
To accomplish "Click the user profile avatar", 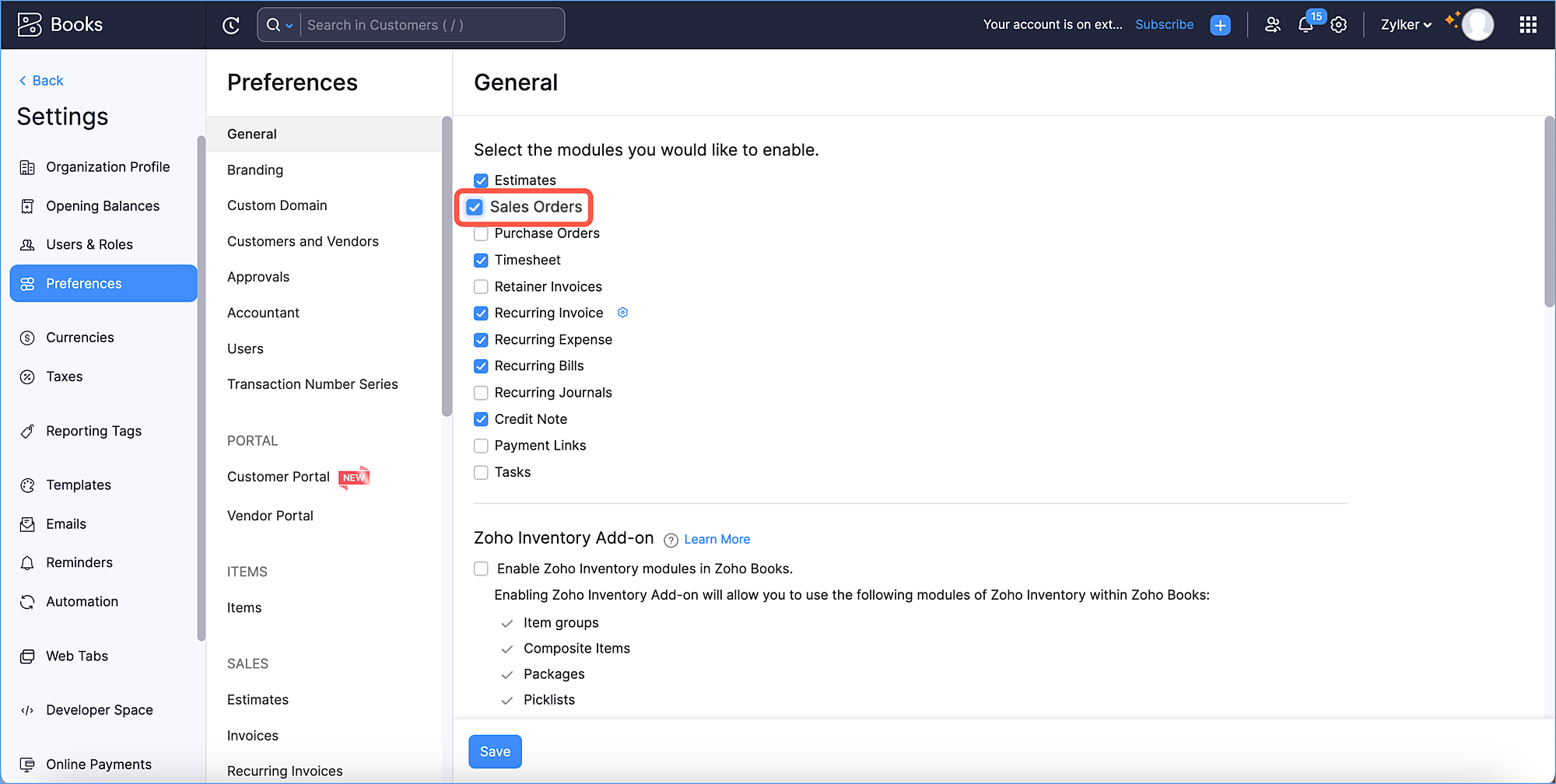I will pyautogui.click(x=1477, y=25).
